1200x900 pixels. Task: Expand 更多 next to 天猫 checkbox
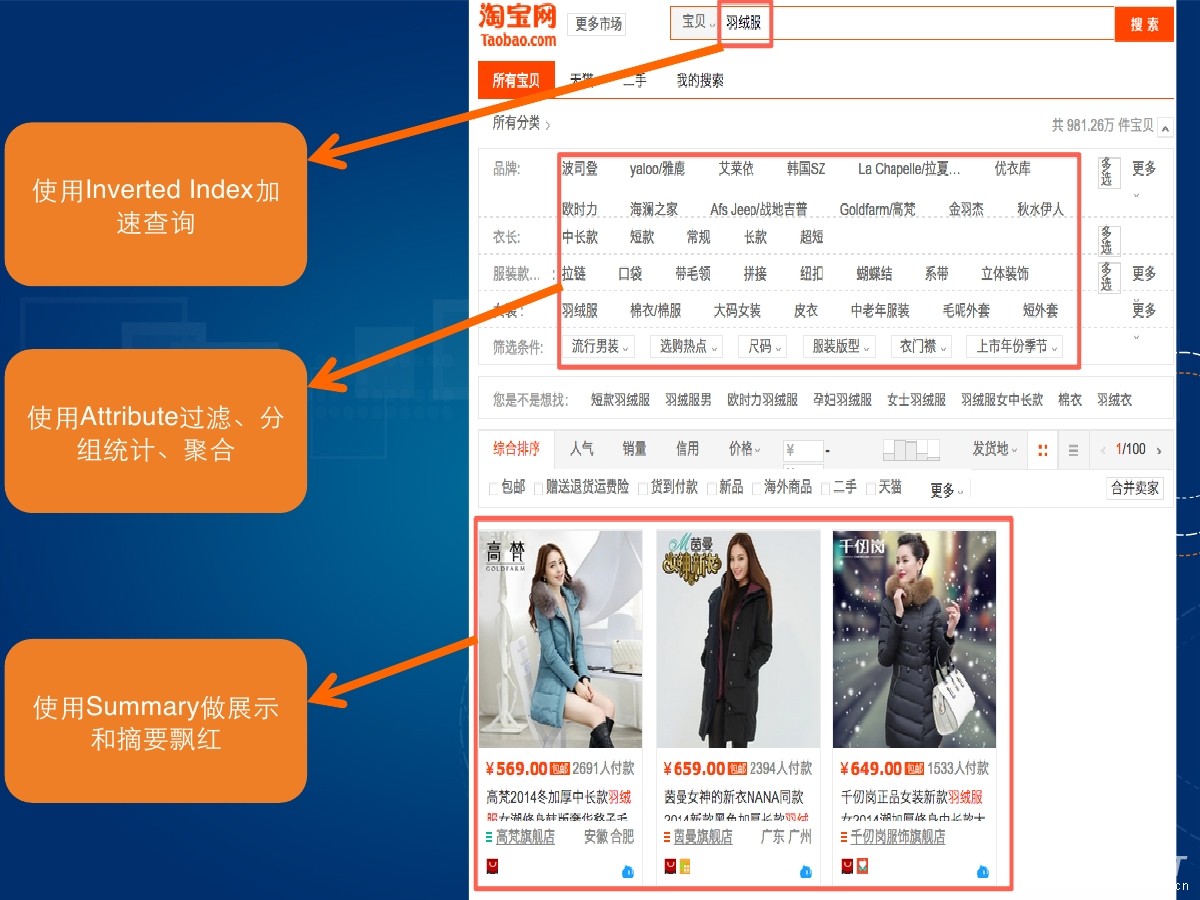tap(949, 491)
